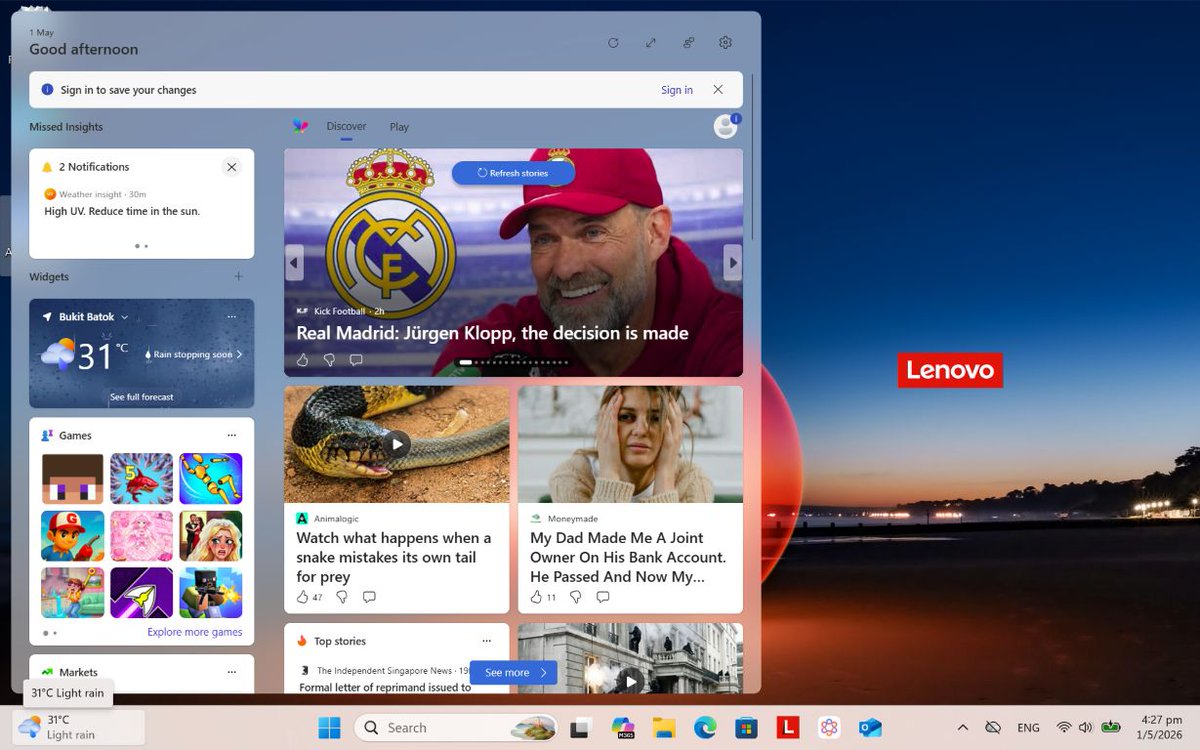Click Explore more games link
The height and width of the screenshot is (750, 1200).
pos(195,632)
